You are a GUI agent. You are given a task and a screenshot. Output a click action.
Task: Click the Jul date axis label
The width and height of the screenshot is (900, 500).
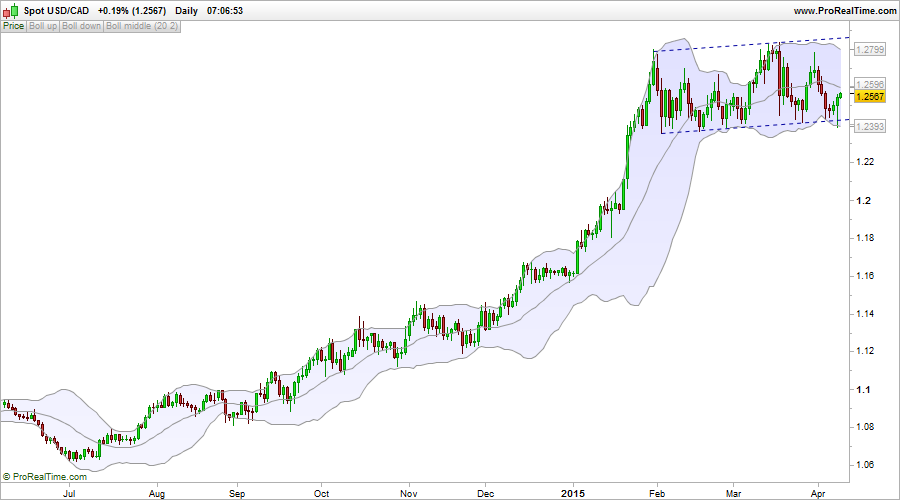[69, 494]
